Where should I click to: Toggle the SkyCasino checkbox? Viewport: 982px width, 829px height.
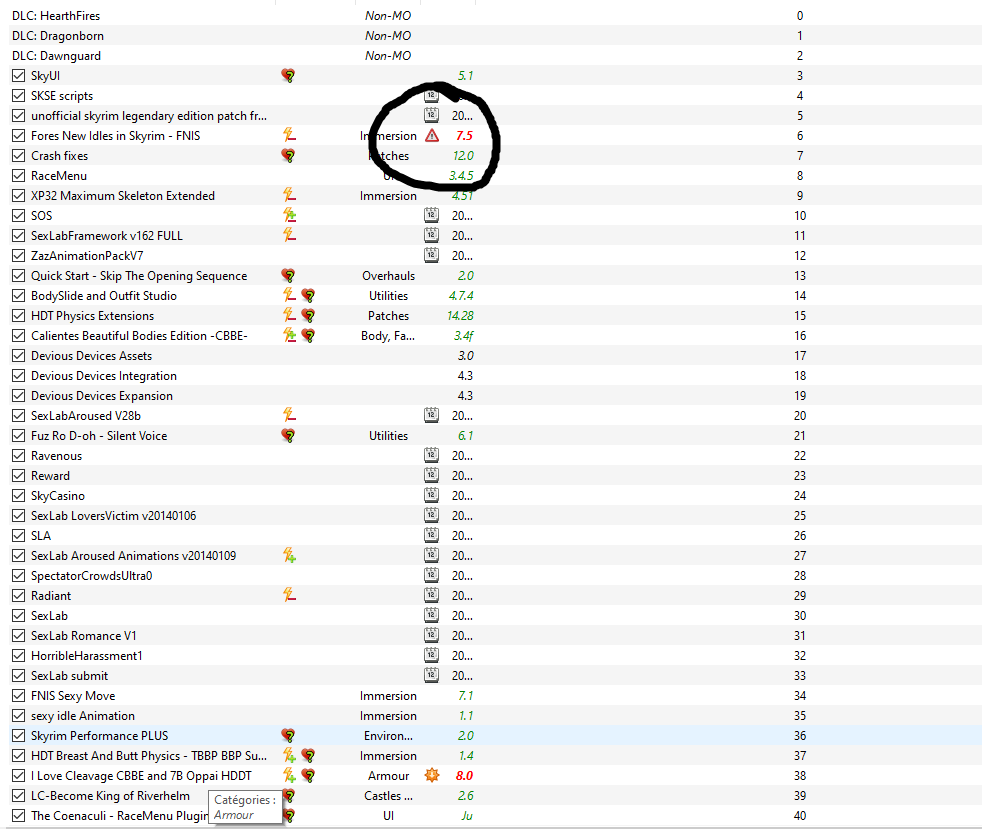pos(19,495)
